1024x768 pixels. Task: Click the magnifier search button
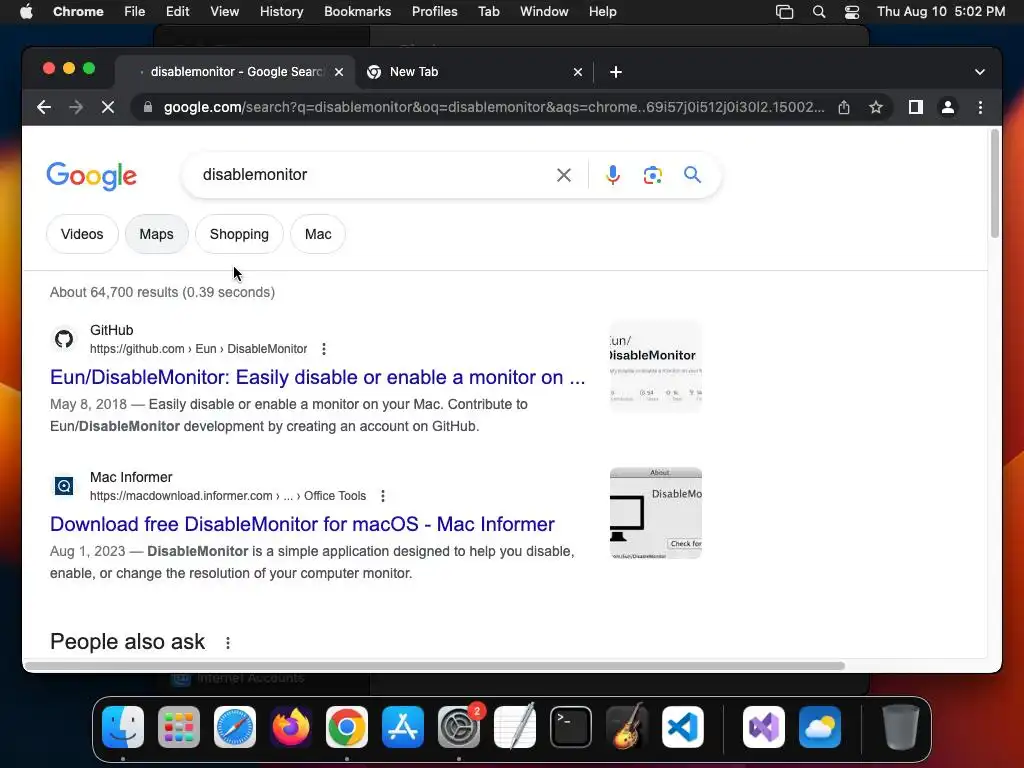(692, 174)
